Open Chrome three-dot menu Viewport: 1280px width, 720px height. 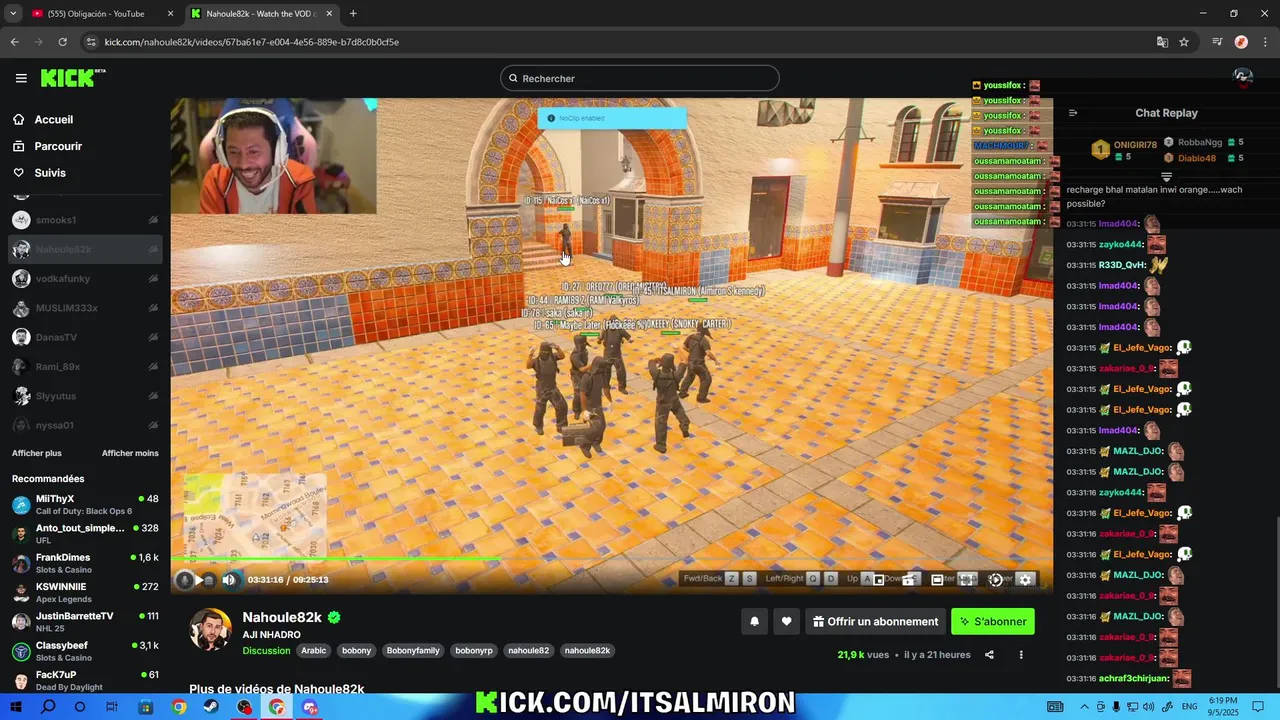[x=1264, y=42]
